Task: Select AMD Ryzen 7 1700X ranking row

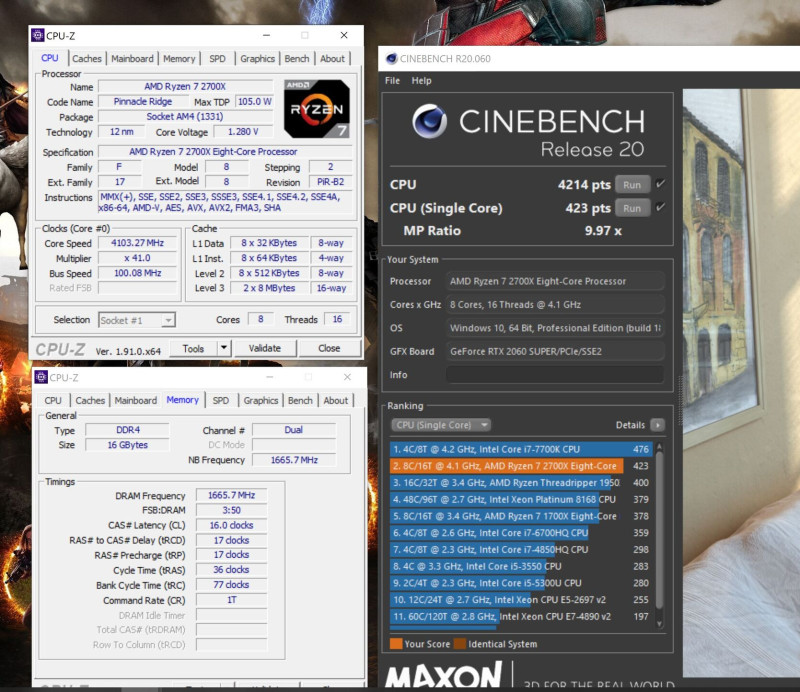Action: tap(521, 516)
